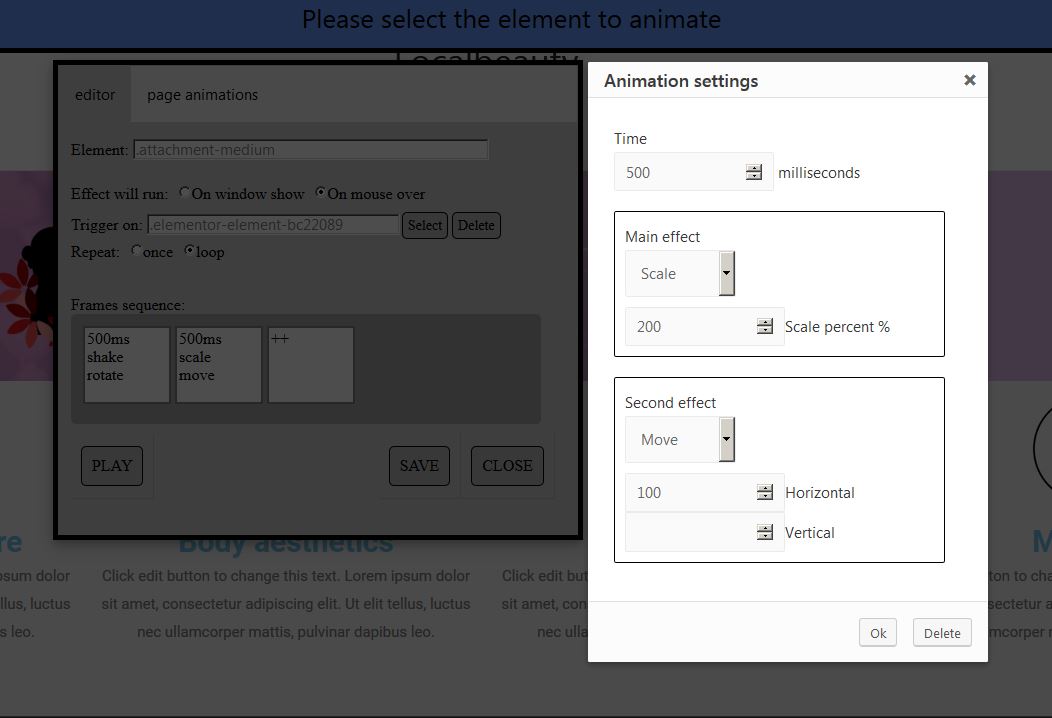Click the Scale percent % label
The height and width of the screenshot is (718, 1052).
(x=837, y=327)
